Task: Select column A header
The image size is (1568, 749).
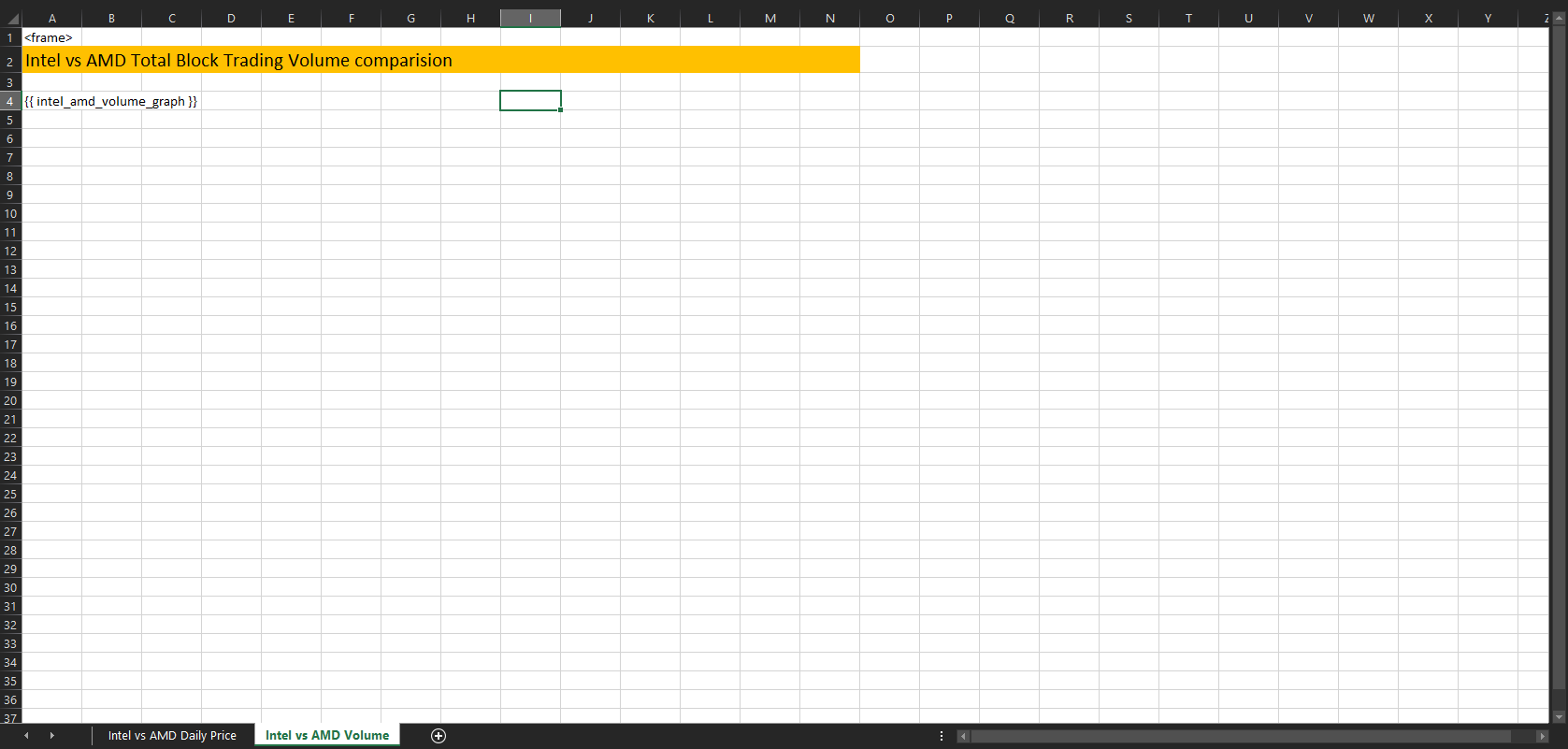Action: (52, 19)
